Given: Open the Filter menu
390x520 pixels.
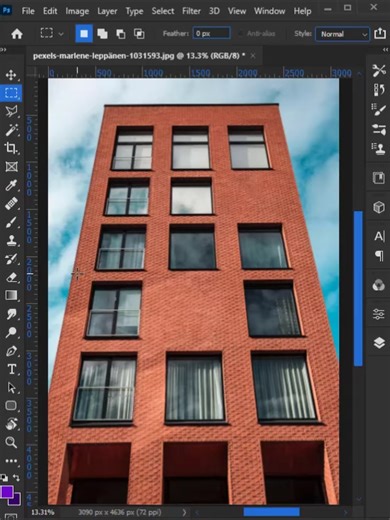Looking at the screenshot, I should [191, 11].
